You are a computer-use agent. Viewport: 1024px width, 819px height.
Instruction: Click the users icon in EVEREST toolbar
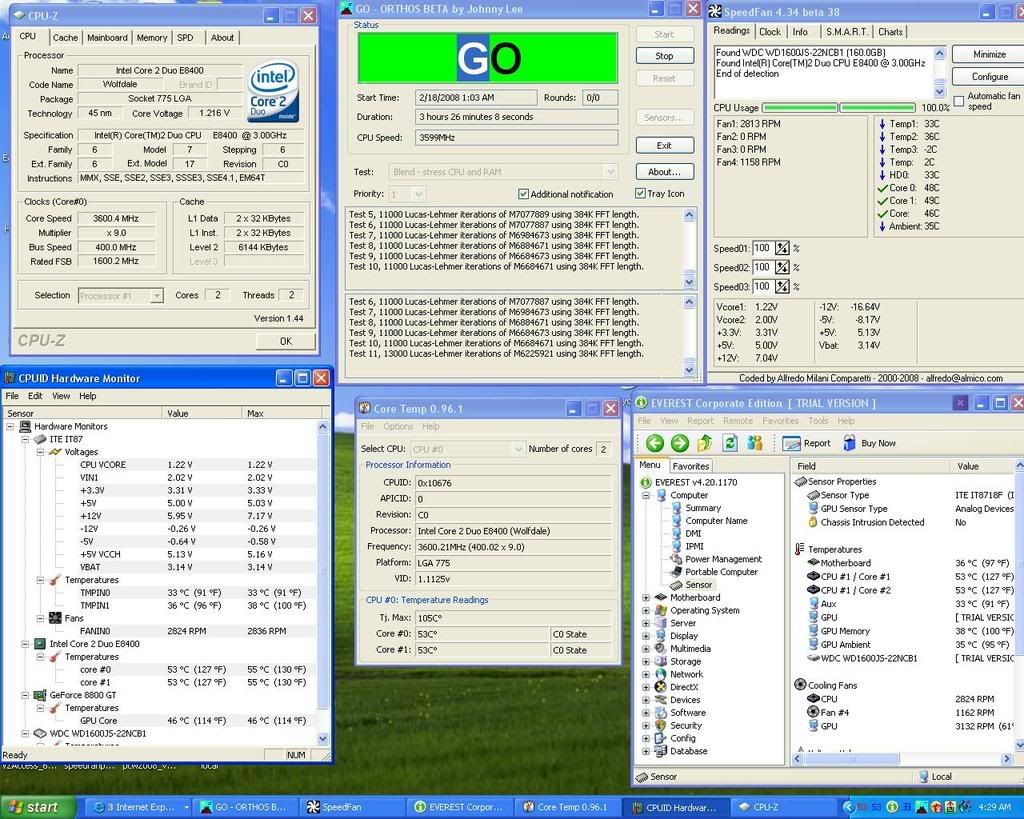click(x=753, y=443)
